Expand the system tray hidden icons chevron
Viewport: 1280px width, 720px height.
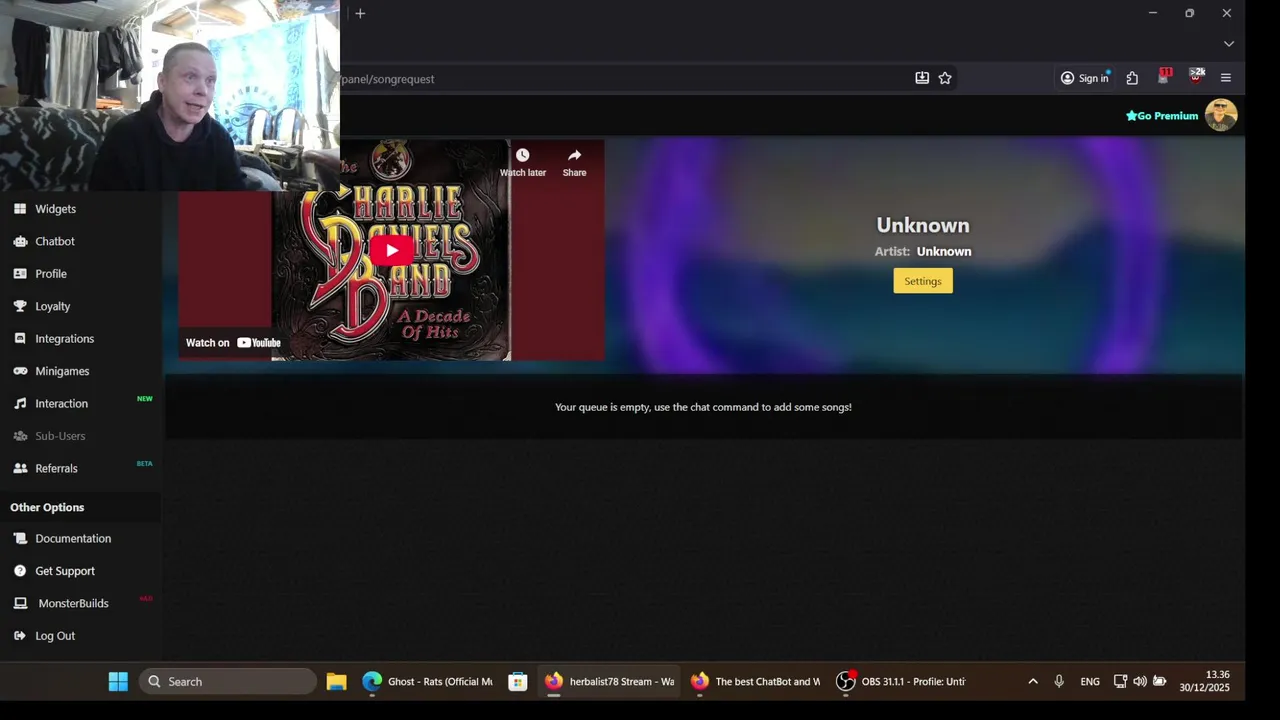click(x=1033, y=682)
